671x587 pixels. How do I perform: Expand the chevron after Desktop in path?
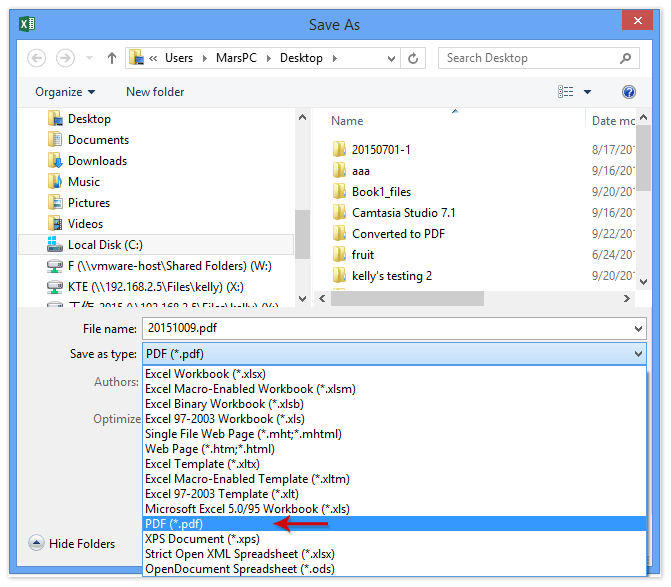click(x=335, y=58)
